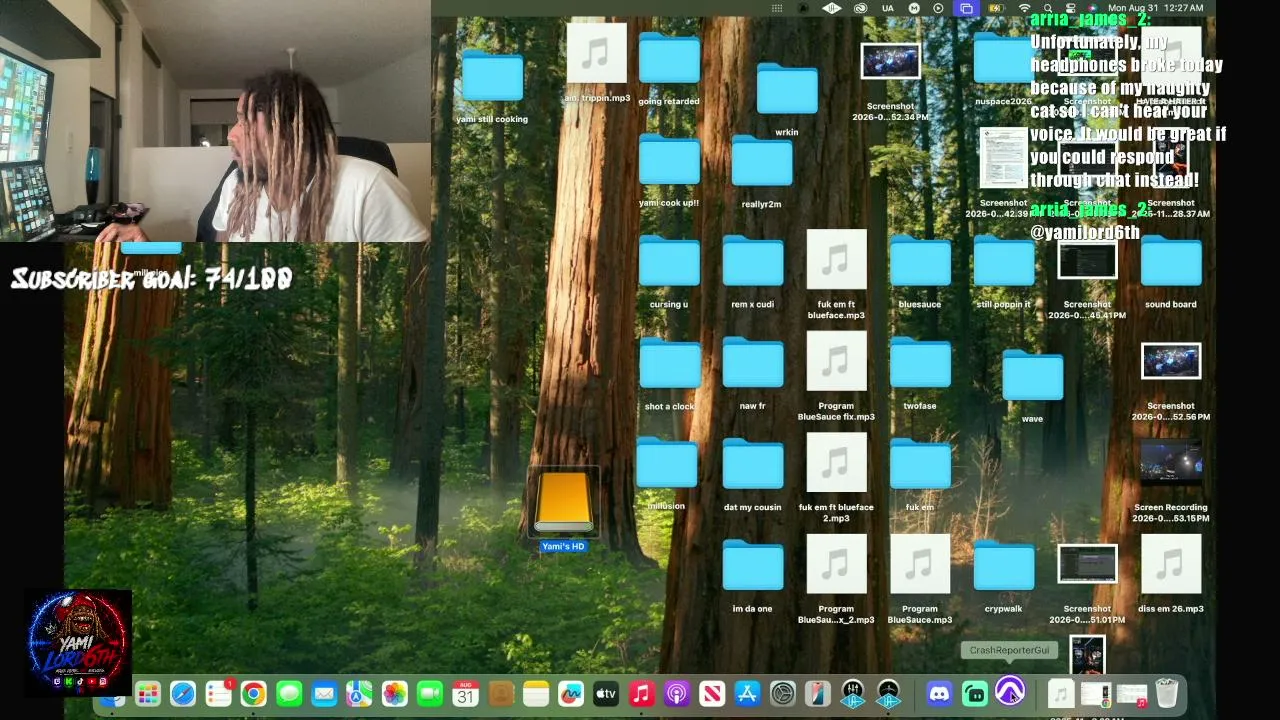Open iPhone Mirroring in the Dock
Viewport: 1280px width, 720px height.
[x=818, y=693]
